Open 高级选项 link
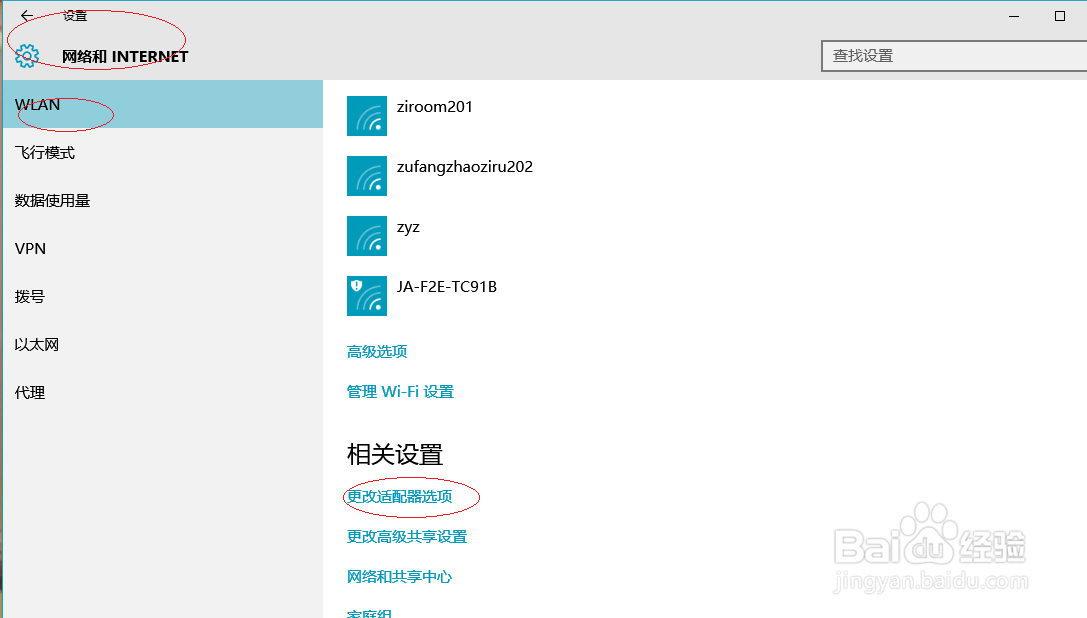The image size is (1087, 618). (376, 351)
